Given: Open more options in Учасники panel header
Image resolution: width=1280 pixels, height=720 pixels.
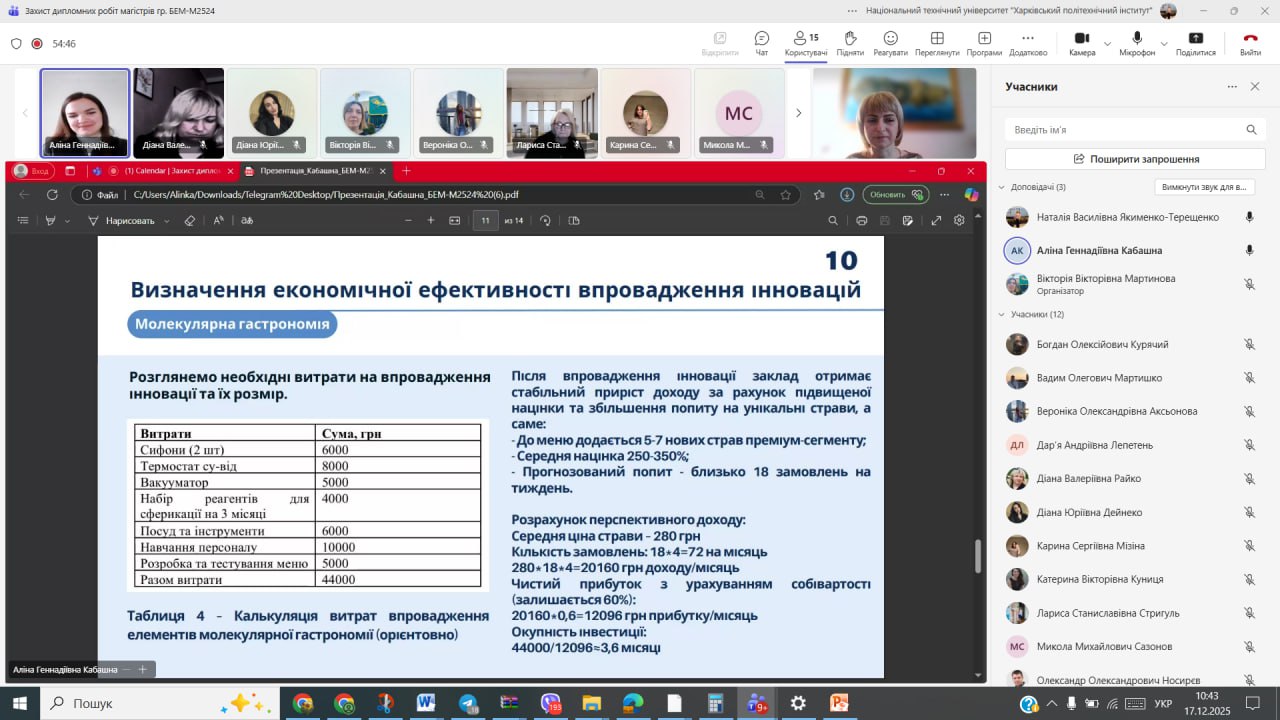Looking at the screenshot, I should pyautogui.click(x=1232, y=87).
